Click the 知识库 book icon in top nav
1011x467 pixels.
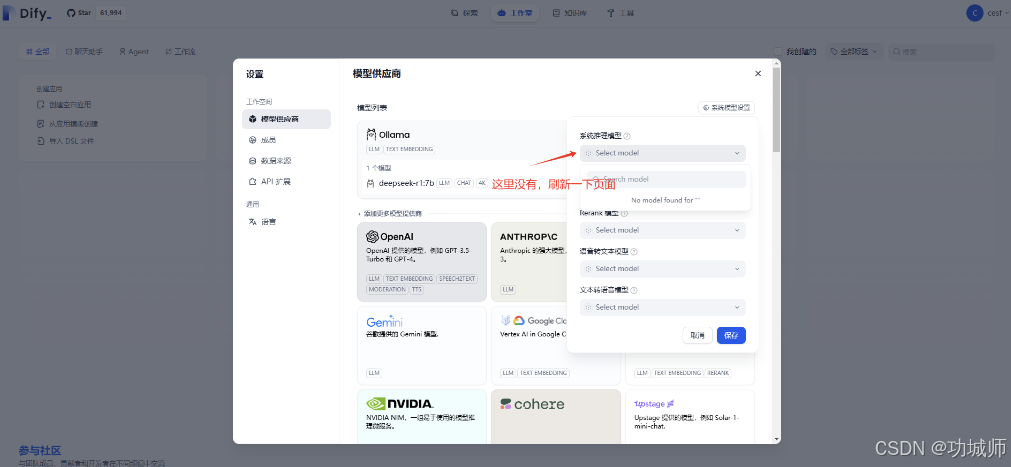[x=556, y=13]
